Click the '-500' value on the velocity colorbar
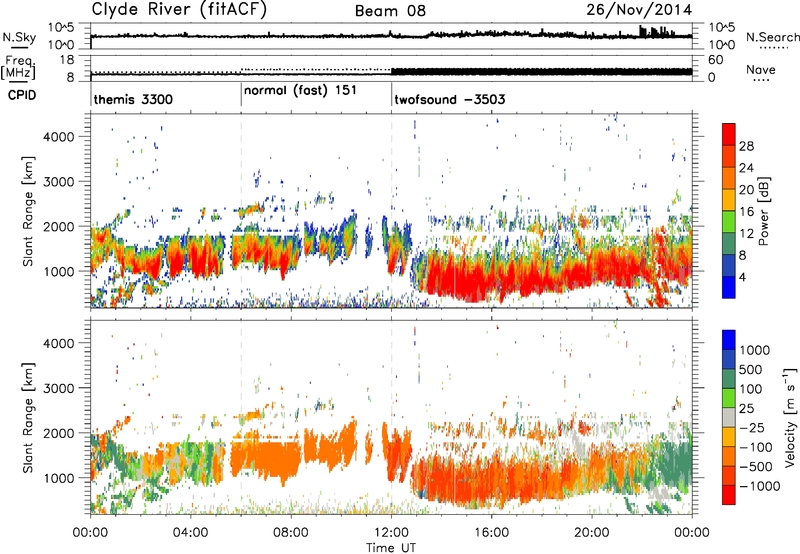The height and width of the screenshot is (554, 800). 755,467
